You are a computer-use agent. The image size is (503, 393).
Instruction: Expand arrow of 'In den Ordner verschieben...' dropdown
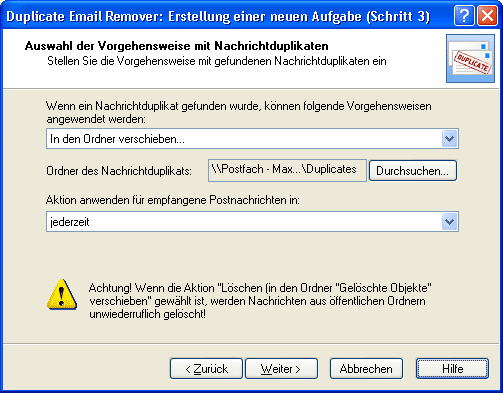450,139
